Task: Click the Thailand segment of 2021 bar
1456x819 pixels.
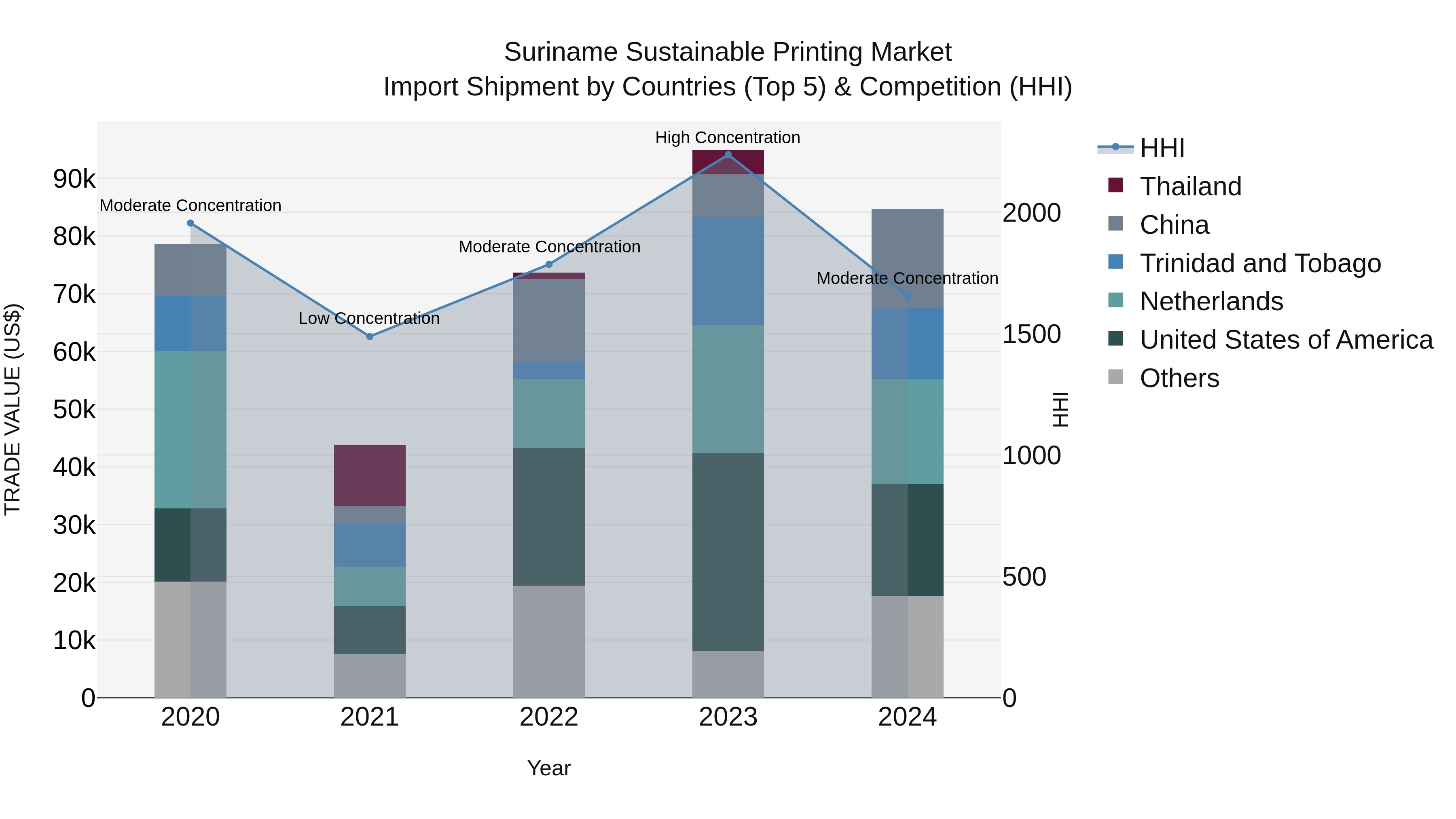Action: click(370, 475)
